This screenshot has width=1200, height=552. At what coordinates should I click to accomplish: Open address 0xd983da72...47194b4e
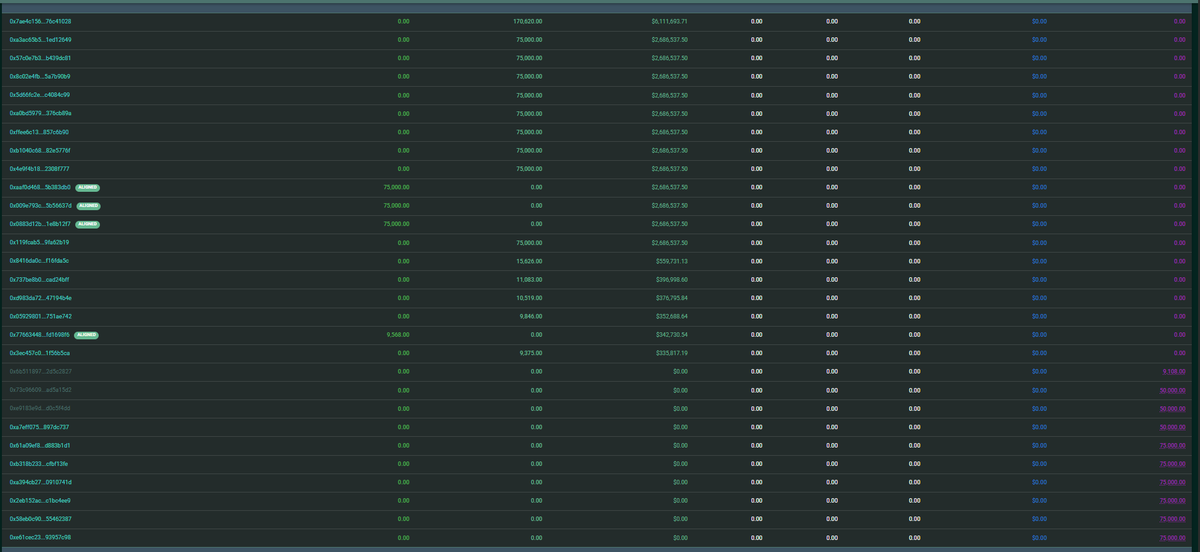click(40, 298)
